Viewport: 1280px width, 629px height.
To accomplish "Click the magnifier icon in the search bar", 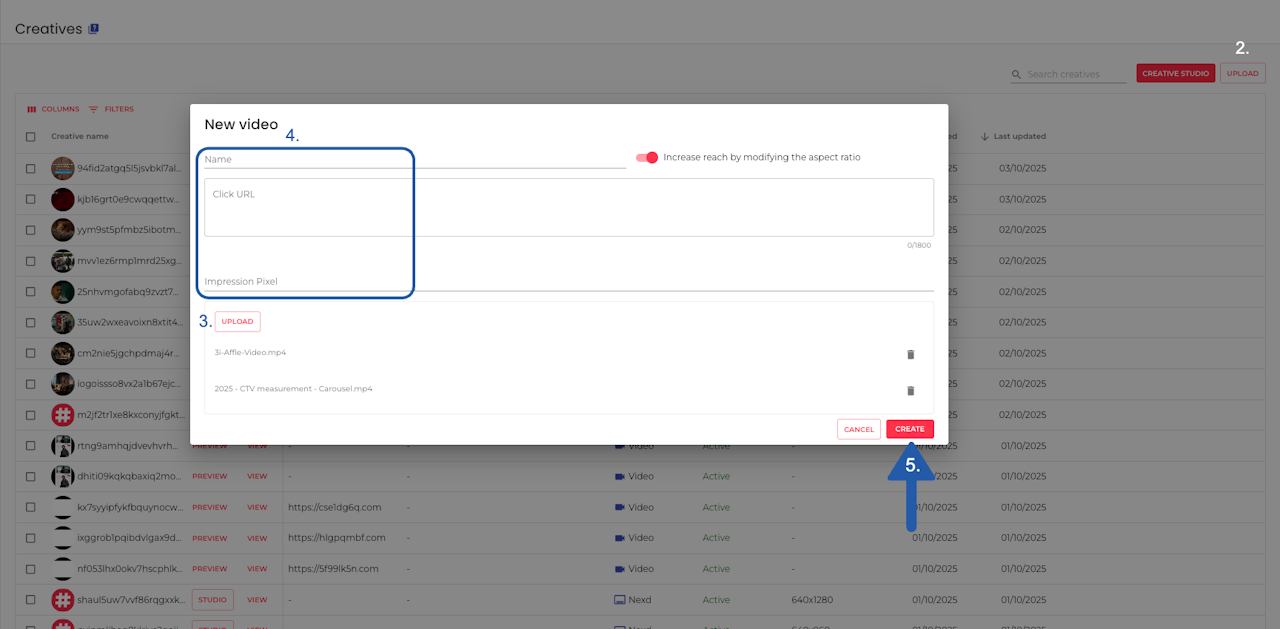I will click(1017, 74).
